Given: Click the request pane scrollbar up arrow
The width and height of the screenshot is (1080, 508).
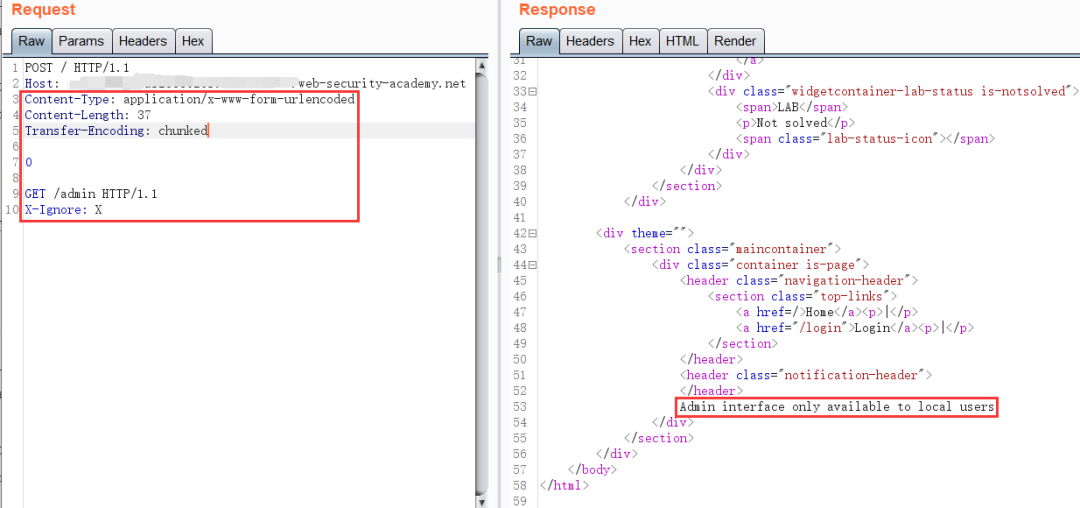Looking at the screenshot, I should pyautogui.click(x=482, y=67).
